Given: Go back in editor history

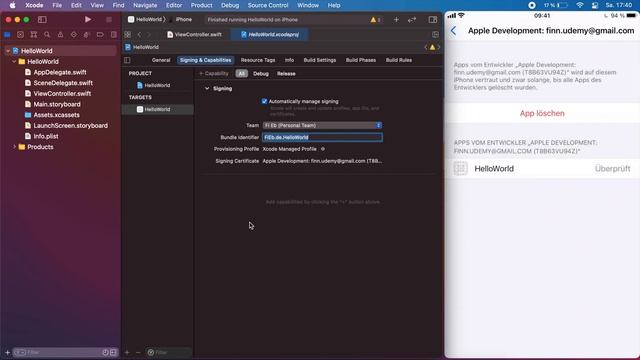Looking at the screenshot, I should coord(139,35).
